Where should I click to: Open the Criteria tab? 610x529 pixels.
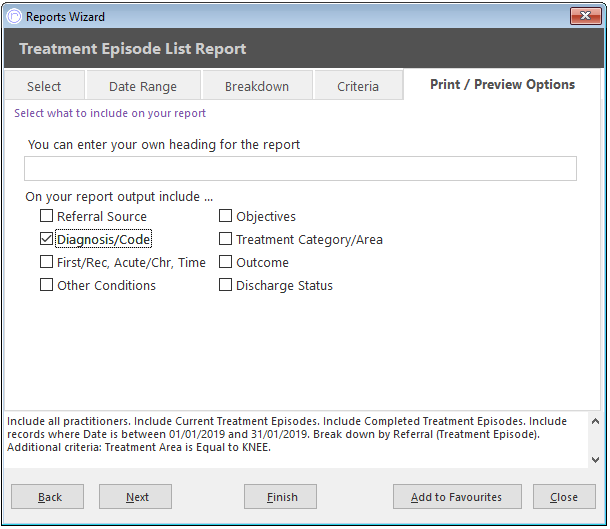click(x=358, y=86)
